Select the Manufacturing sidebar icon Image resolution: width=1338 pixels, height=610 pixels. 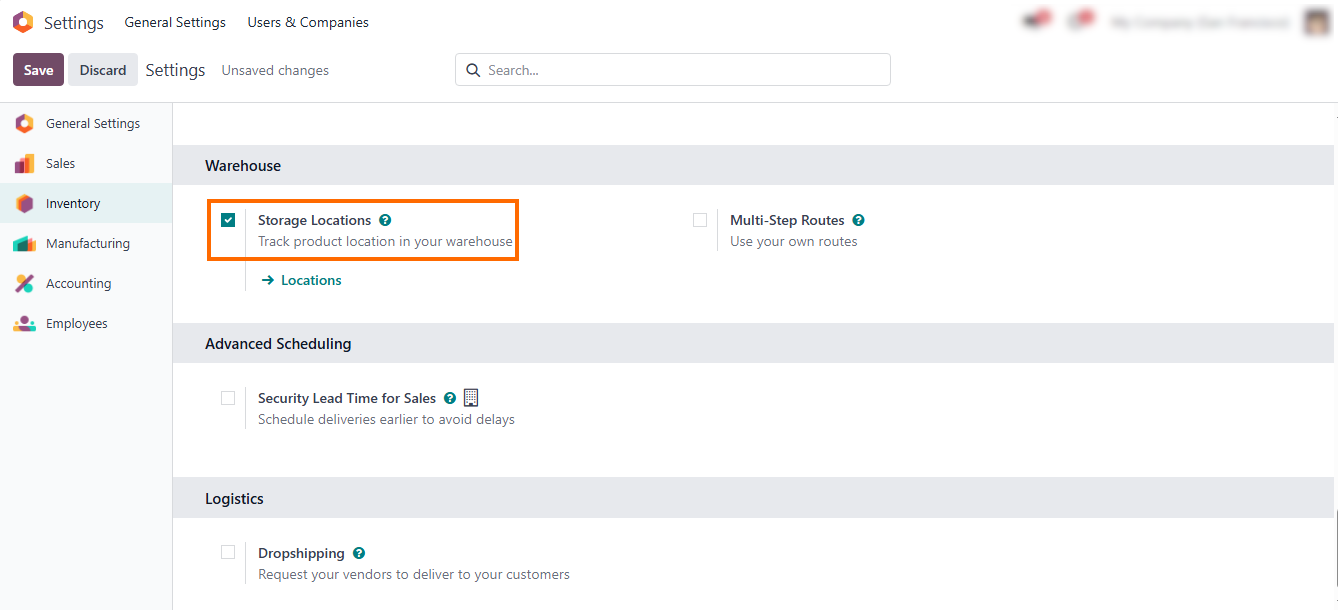24,243
